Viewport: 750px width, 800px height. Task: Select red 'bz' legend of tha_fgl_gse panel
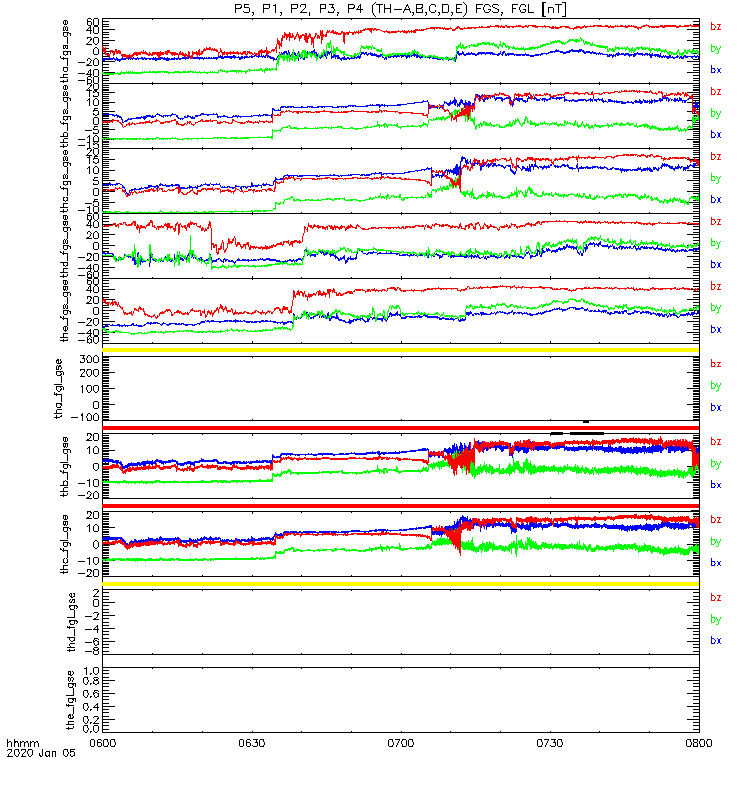click(716, 364)
